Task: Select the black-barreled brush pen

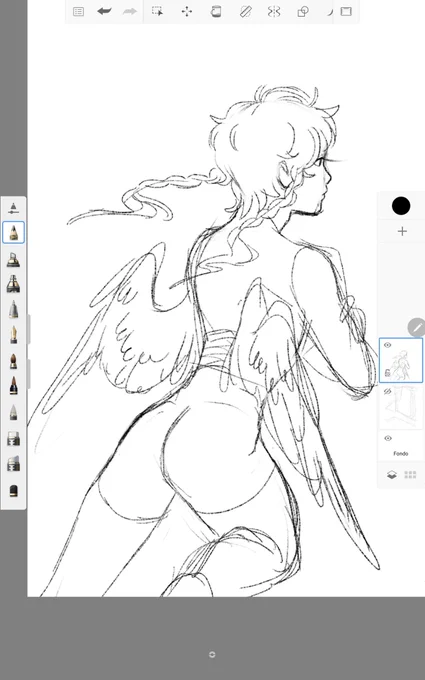Action: [13, 386]
